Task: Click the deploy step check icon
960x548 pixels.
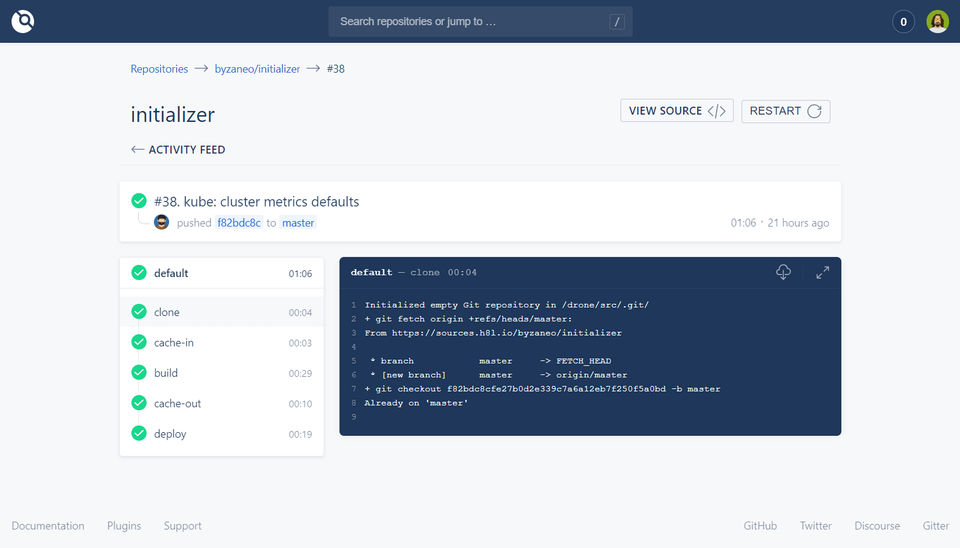Action: 139,433
